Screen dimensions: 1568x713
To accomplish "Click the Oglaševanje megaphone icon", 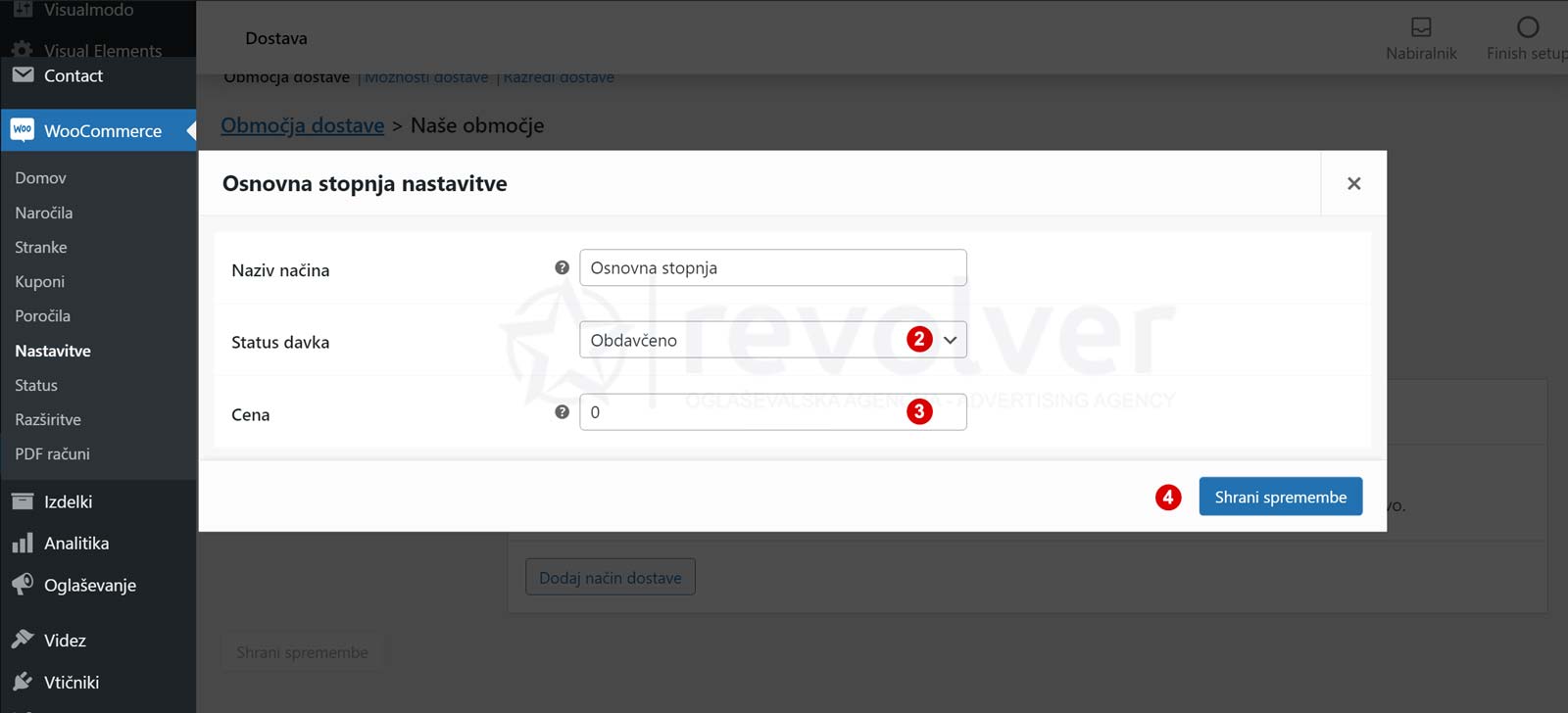I will coord(23,585).
